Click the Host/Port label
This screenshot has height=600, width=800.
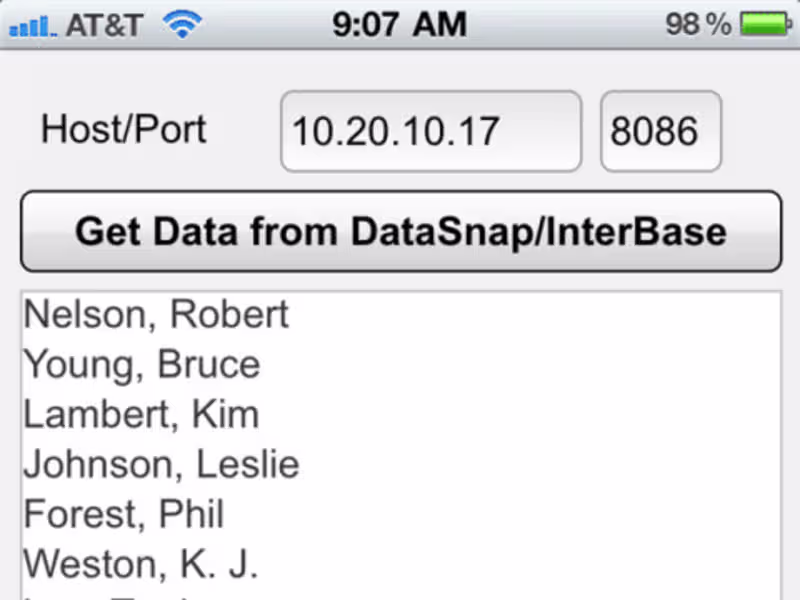pos(123,130)
